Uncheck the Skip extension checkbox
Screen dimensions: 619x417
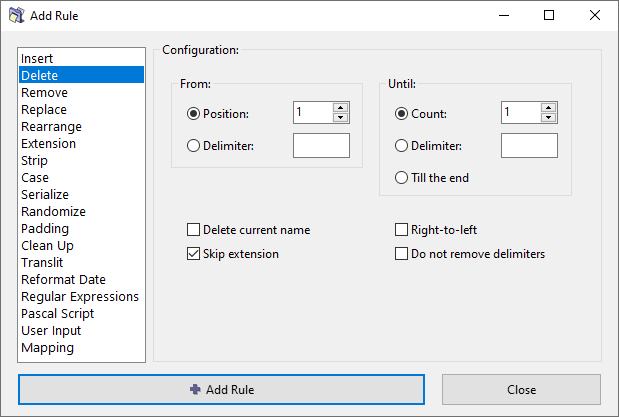click(195, 254)
